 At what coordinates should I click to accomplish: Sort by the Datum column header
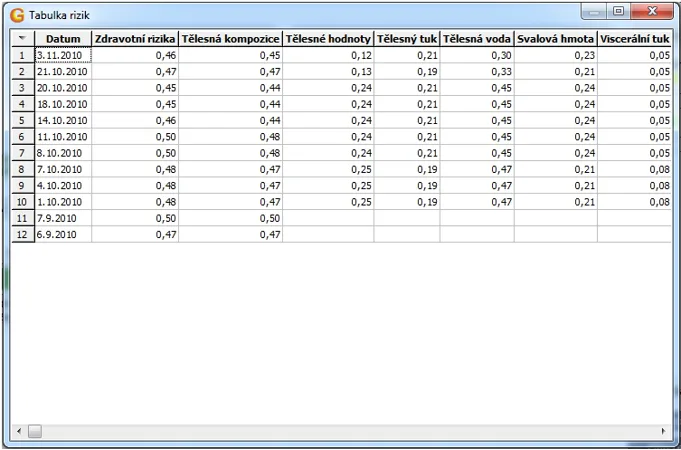(62, 38)
